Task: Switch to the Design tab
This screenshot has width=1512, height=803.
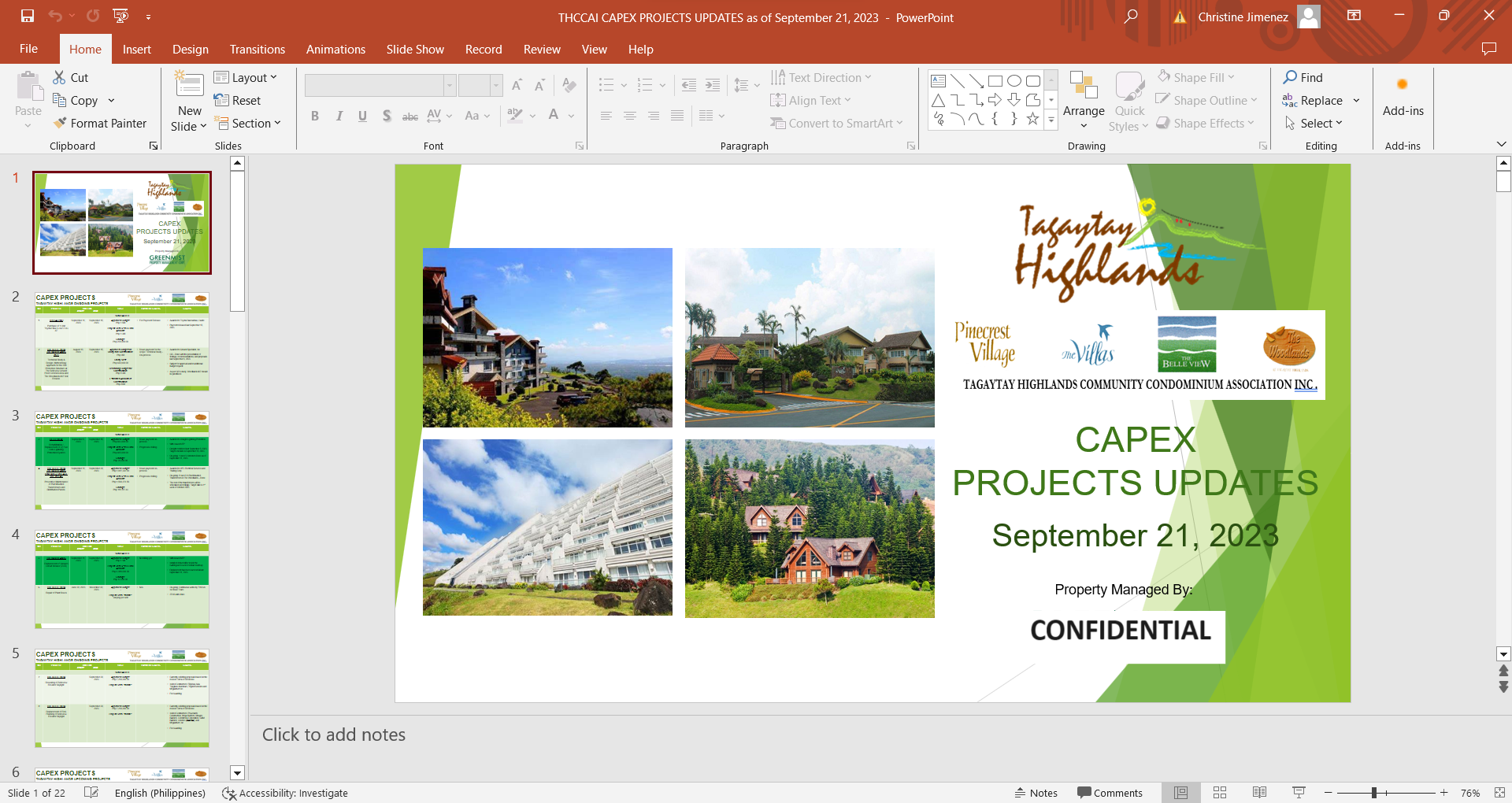Action: coord(191,49)
